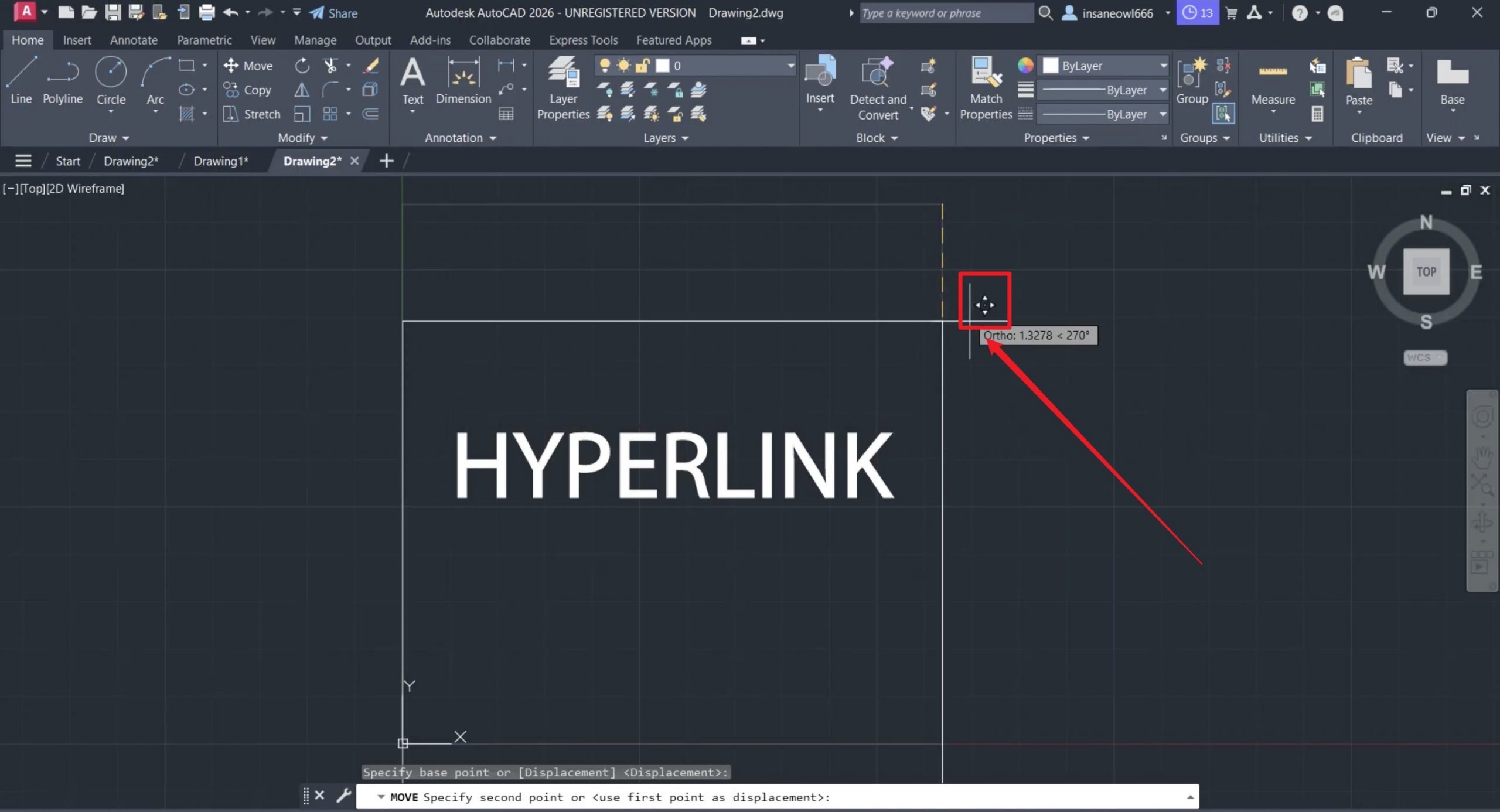The height and width of the screenshot is (812, 1500).
Task: Click the Array tool icon
Action: pyautogui.click(x=330, y=114)
